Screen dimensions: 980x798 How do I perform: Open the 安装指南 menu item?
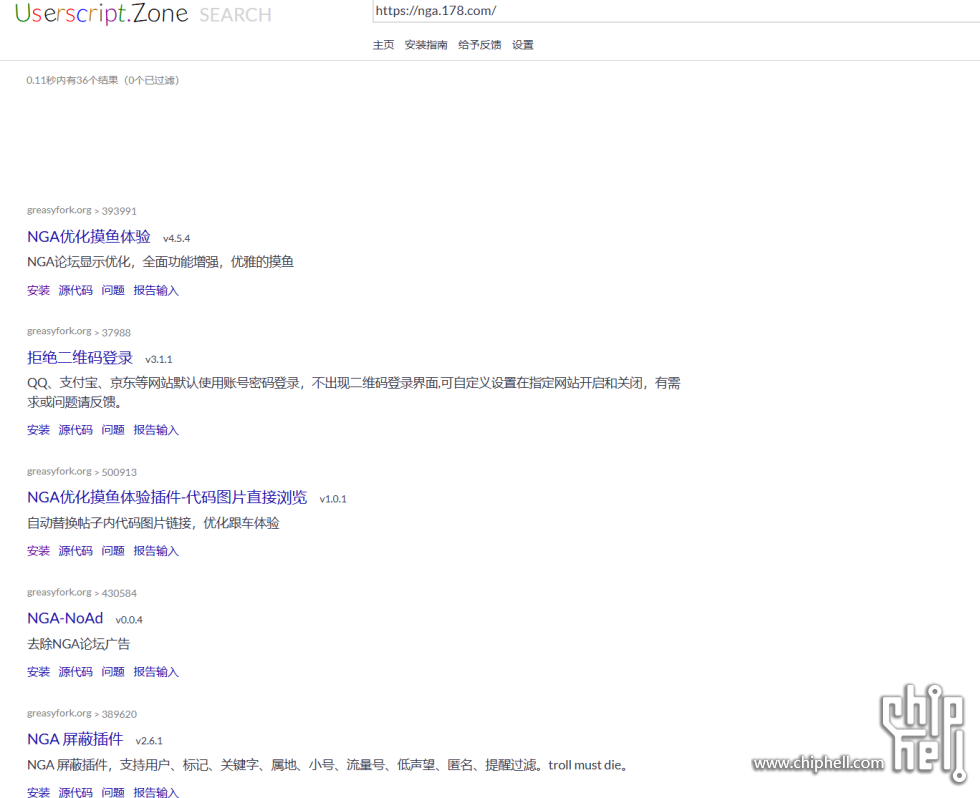[x=426, y=45]
